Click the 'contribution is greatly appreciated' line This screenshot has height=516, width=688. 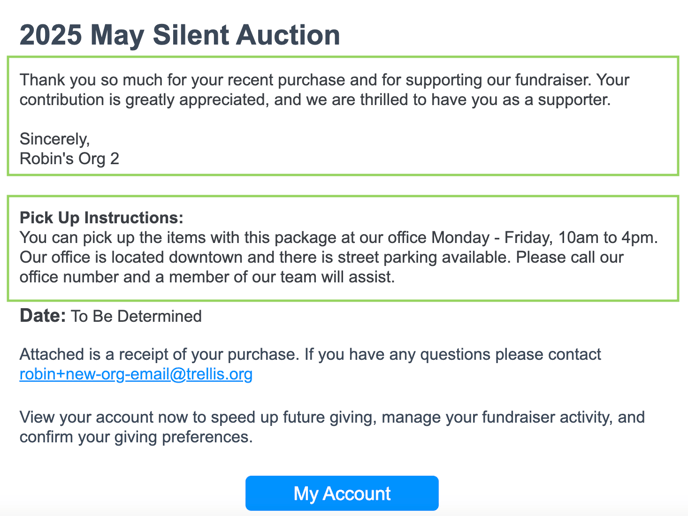pos(315,100)
